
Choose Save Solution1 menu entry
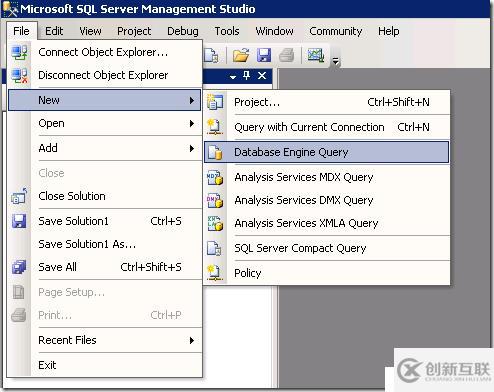[105, 221]
